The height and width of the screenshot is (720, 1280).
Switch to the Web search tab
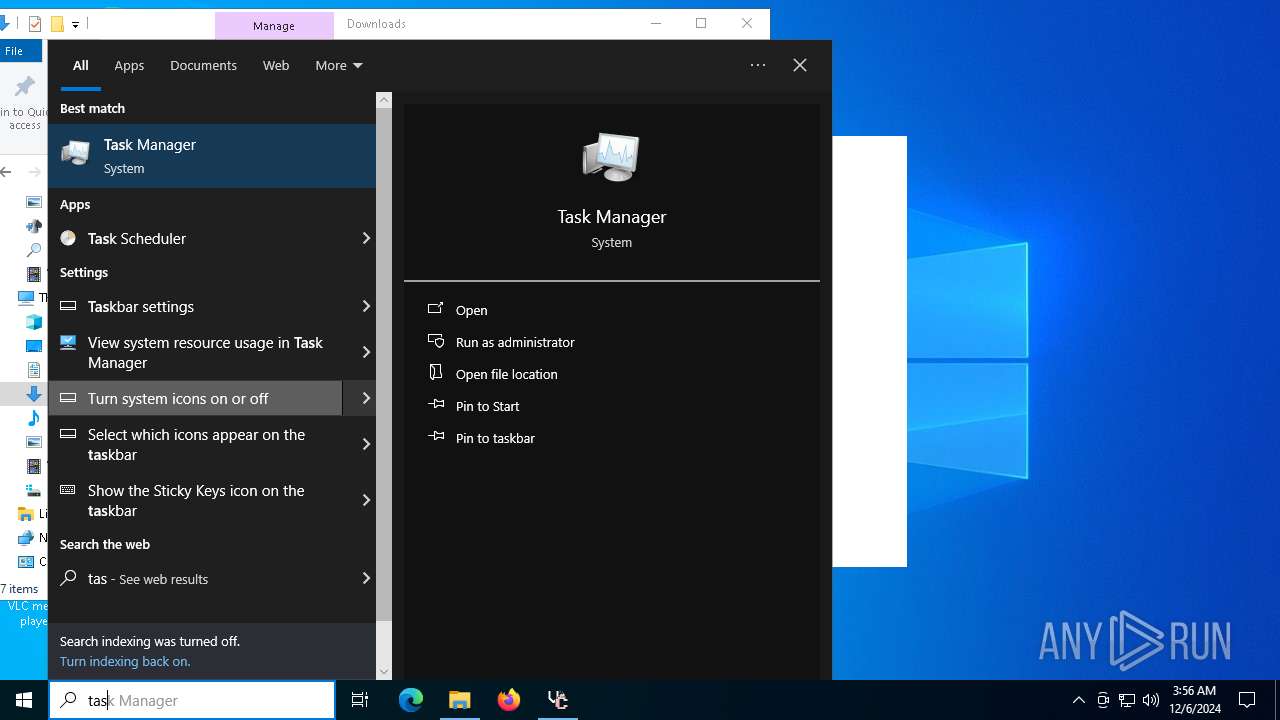pos(276,65)
